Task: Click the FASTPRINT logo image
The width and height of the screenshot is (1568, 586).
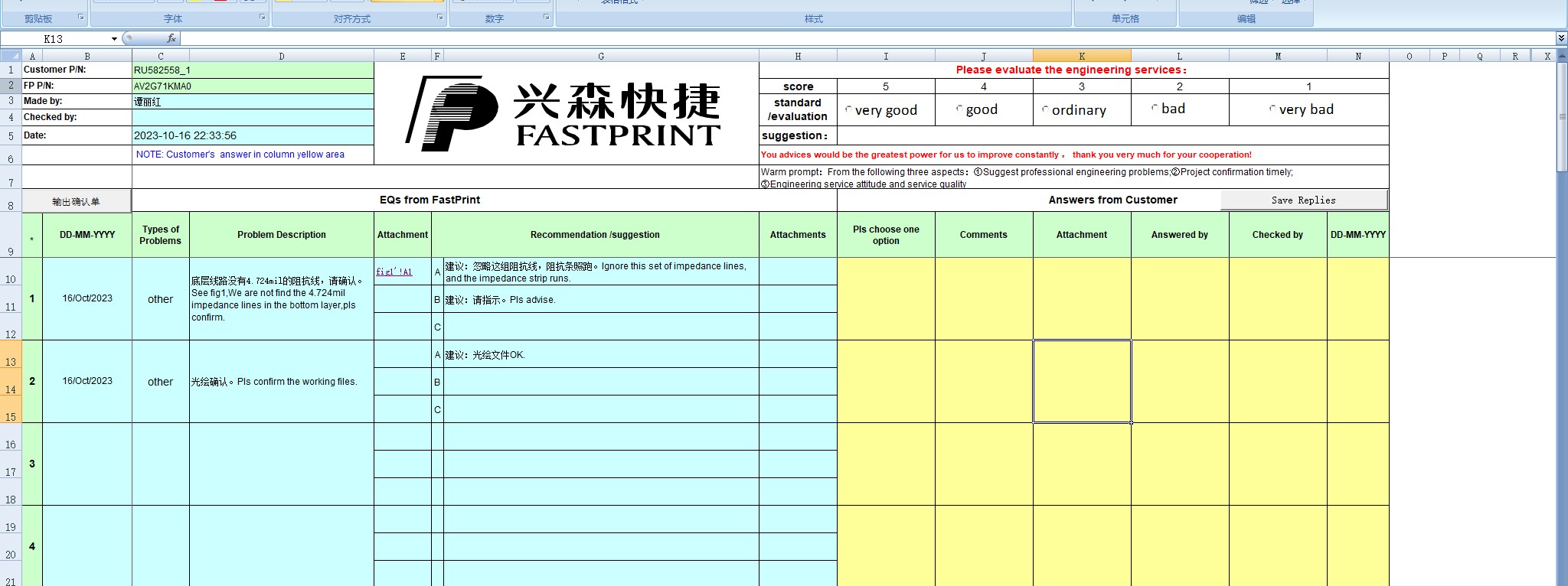Action: pos(563,112)
